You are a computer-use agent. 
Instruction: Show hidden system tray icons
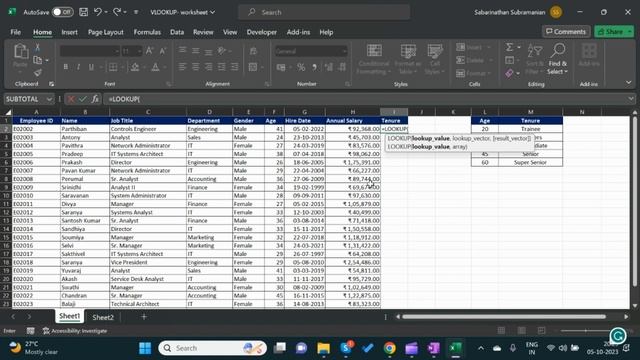pyautogui.click(x=481, y=348)
